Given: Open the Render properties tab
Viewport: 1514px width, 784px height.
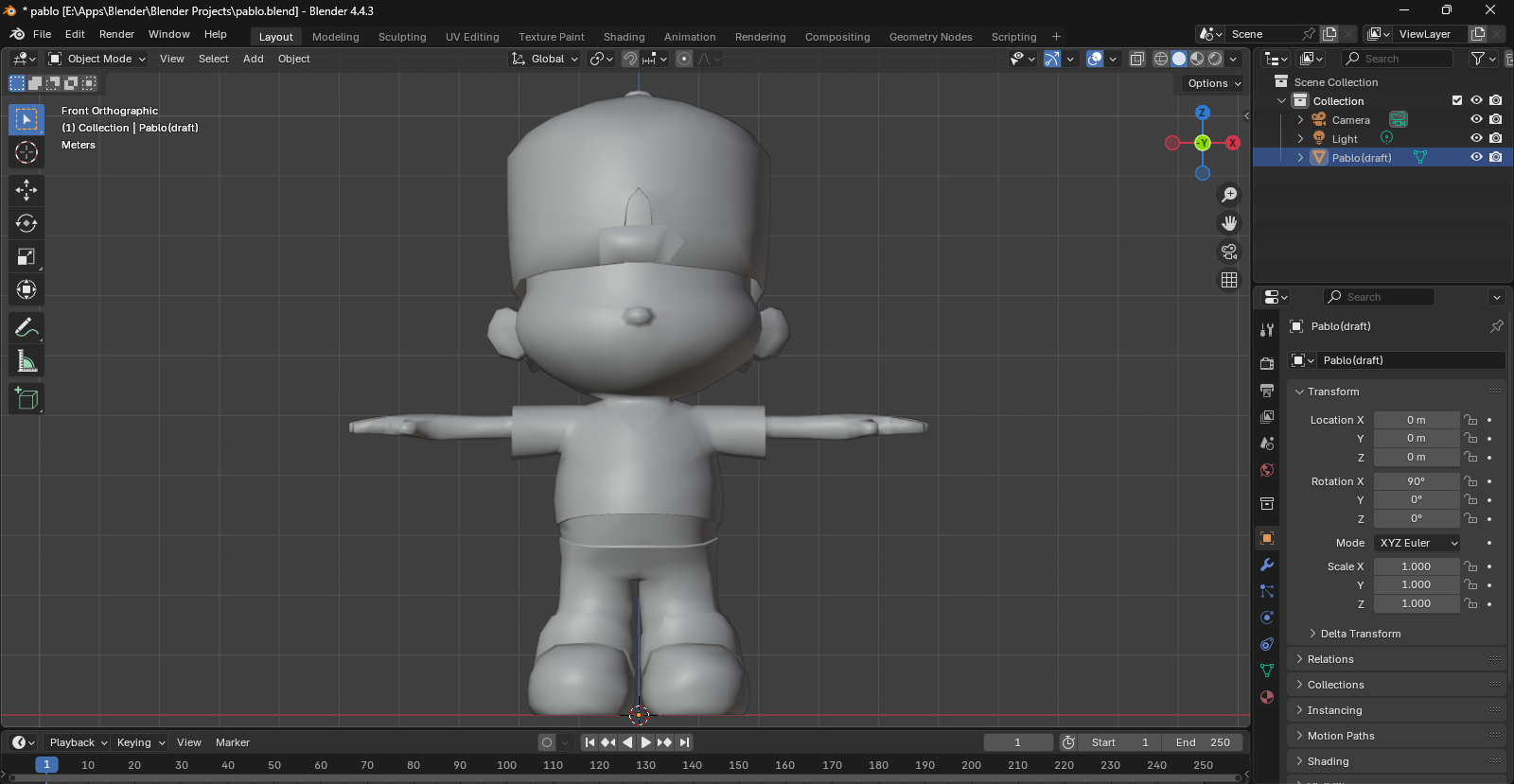Looking at the screenshot, I should (x=1267, y=363).
